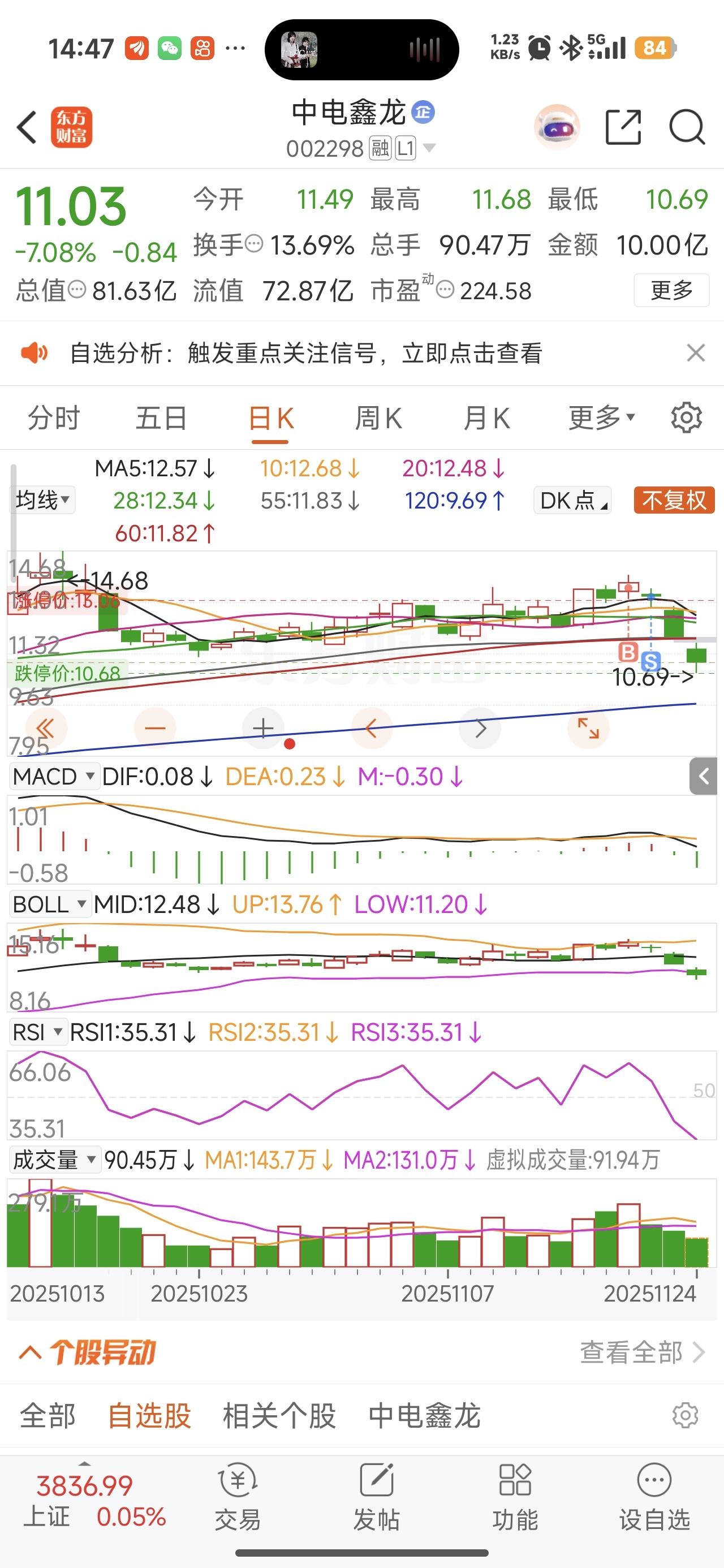The image size is (724, 1568).
Task: Tap the battery 84 indicator
Action: pyautogui.click(x=655, y=48)
